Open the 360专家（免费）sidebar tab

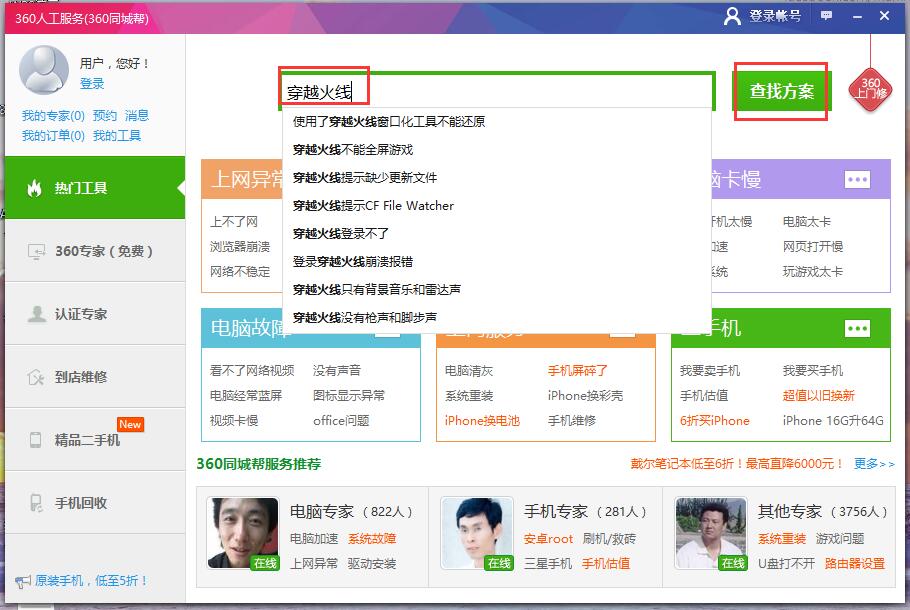pos(95,251)
